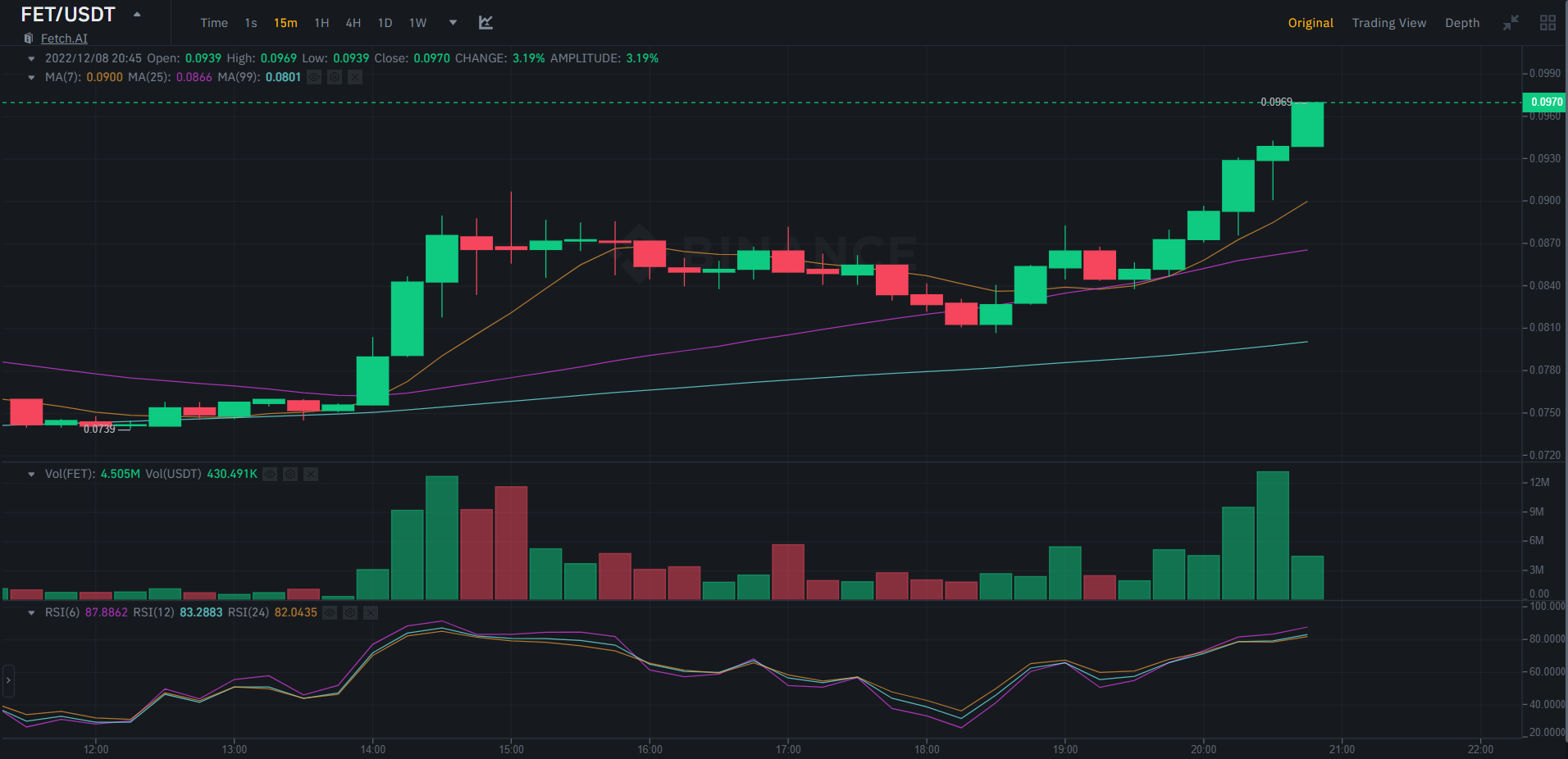Click the MA(7) value 0.0900
The width and height of the screenshot is (1568, 759).
click(x=104, y=77)
